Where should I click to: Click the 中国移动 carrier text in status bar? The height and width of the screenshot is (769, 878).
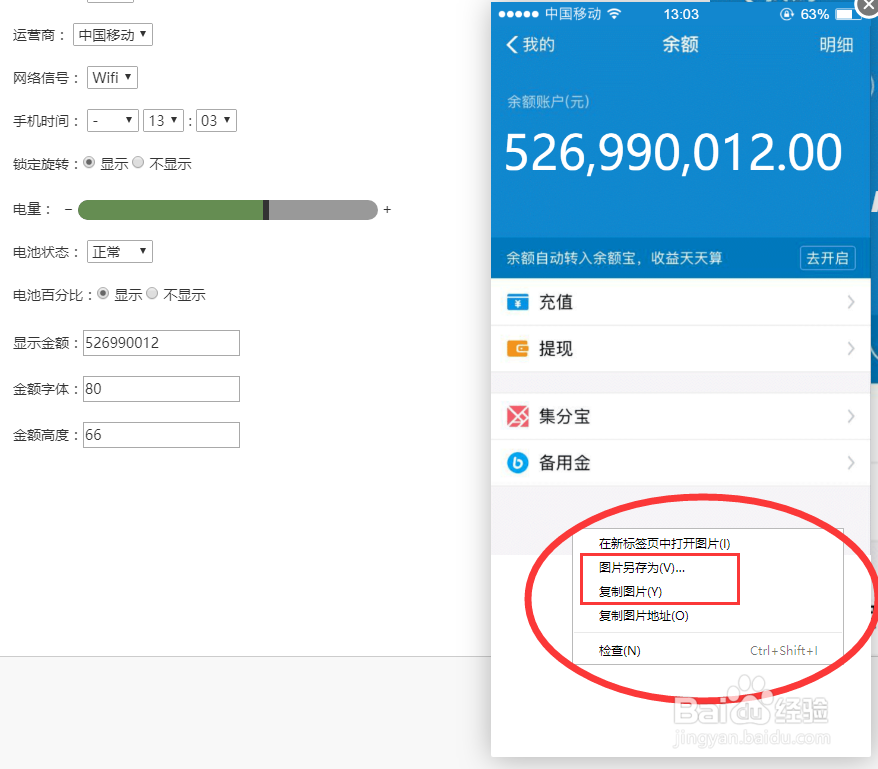tap(573, 14)
